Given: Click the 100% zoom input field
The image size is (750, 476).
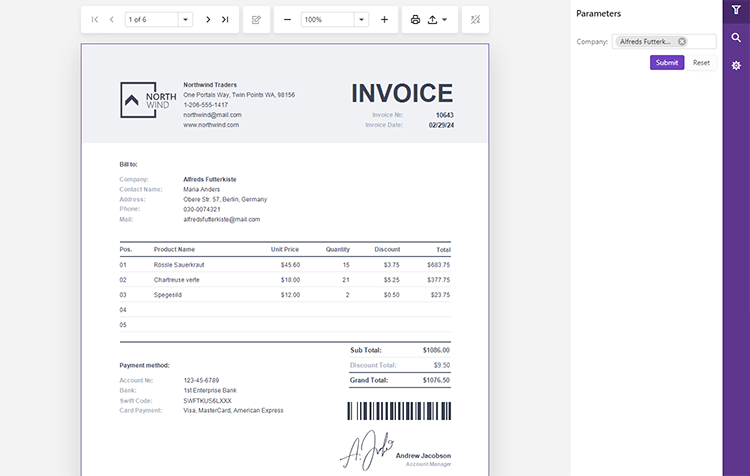Looking at the screenshot, I should (x=326, y=20).
